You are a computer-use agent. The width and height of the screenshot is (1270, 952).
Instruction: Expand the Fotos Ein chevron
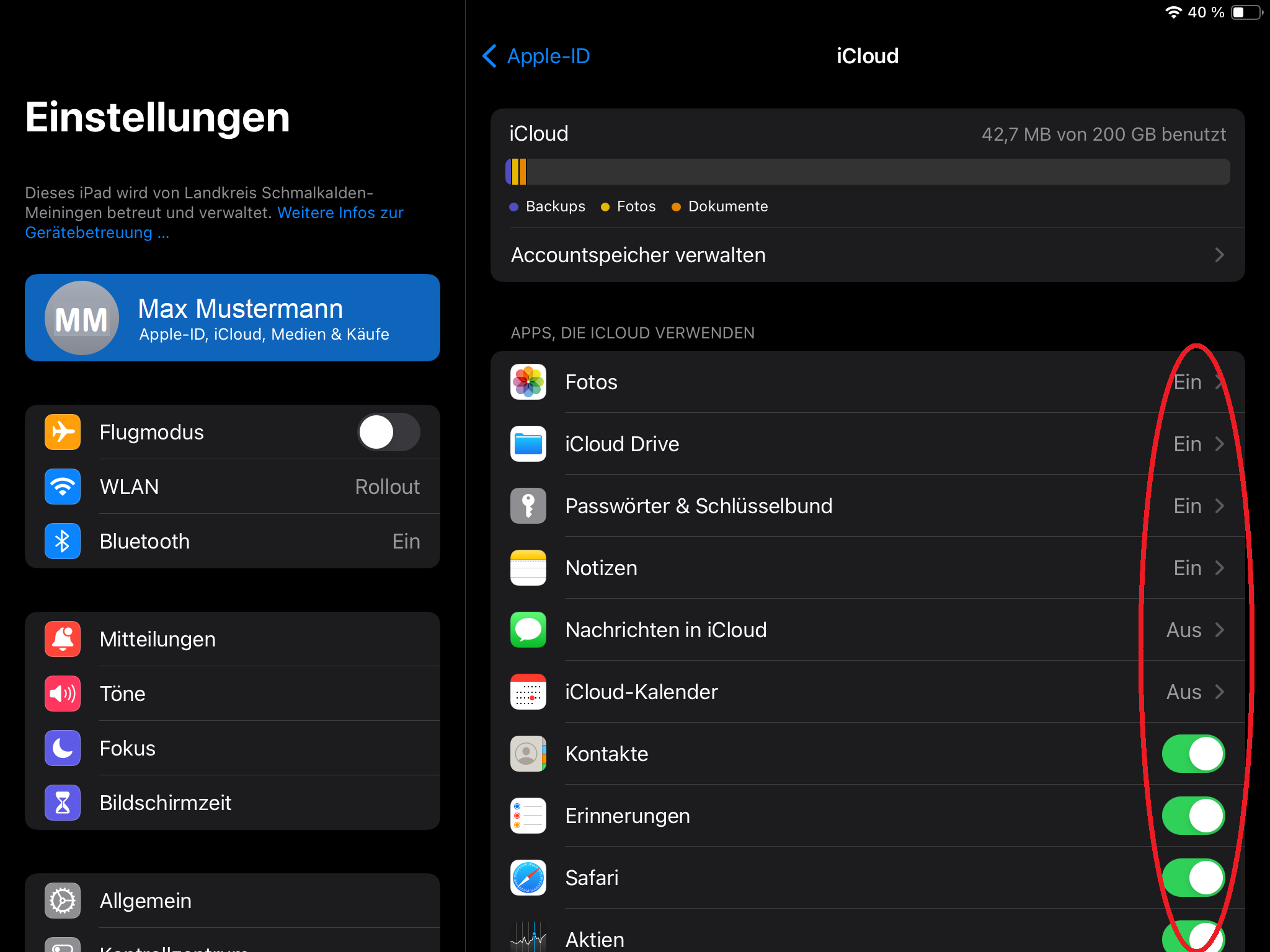point(1219,382)
